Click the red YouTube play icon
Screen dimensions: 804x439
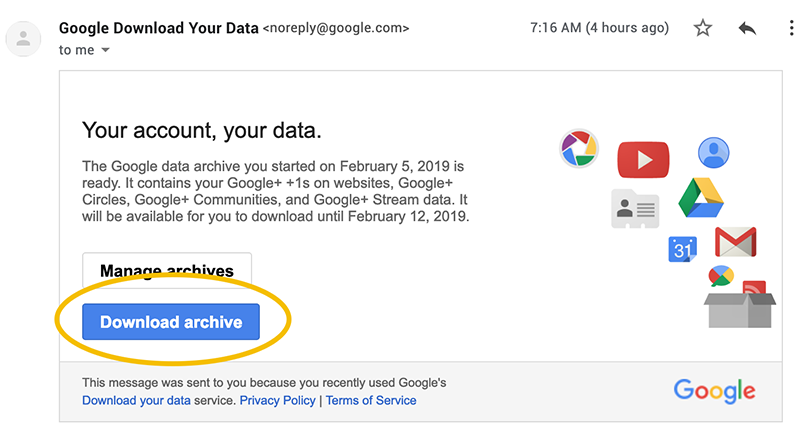pos(642,159)
